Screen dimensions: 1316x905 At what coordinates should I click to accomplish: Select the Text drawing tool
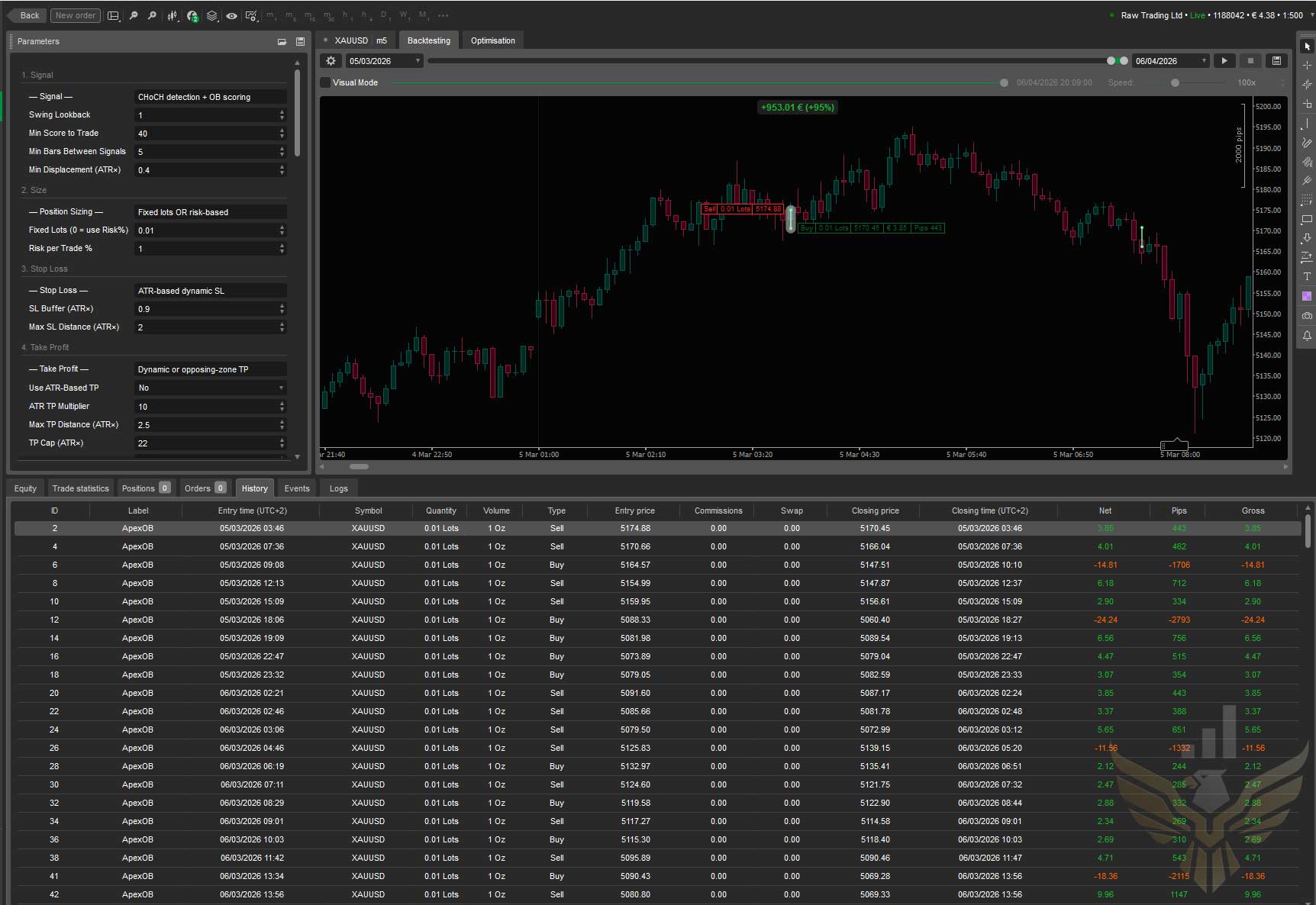[x=1307, y=276]
